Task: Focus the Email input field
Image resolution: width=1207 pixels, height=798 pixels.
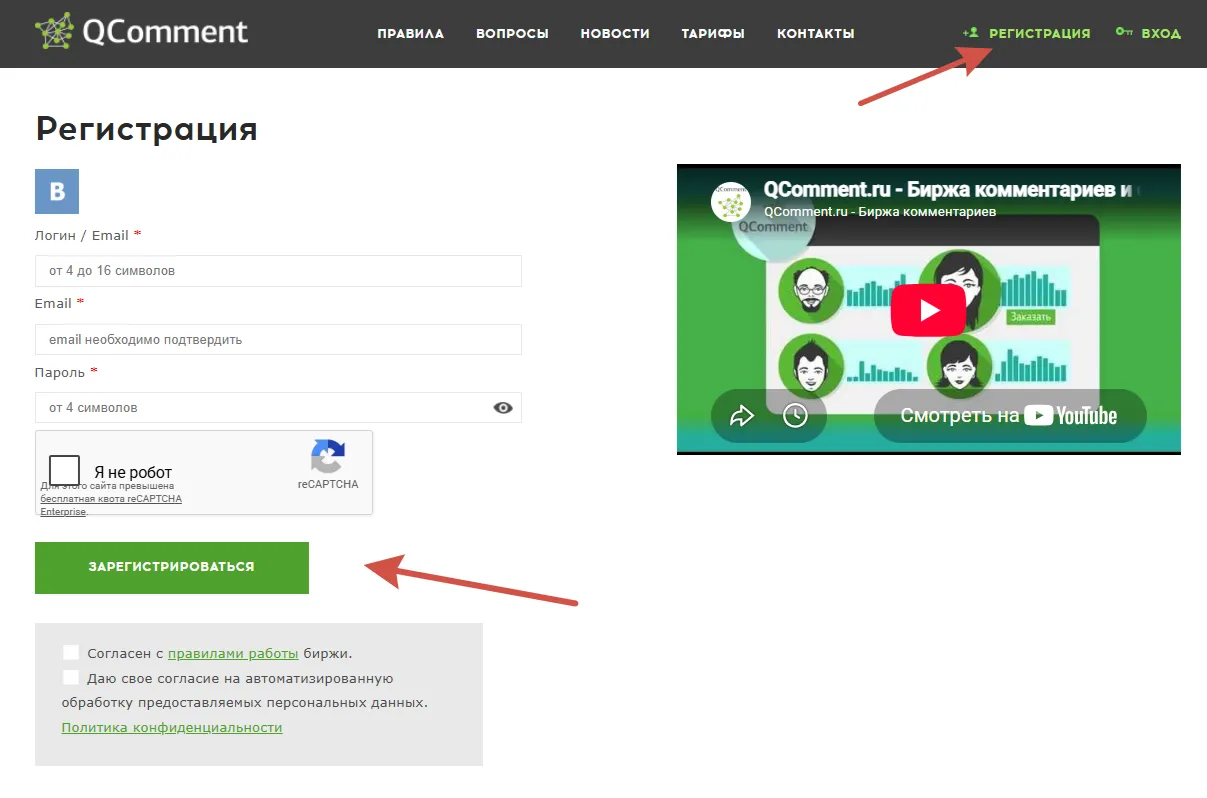Action: [278, 339]
